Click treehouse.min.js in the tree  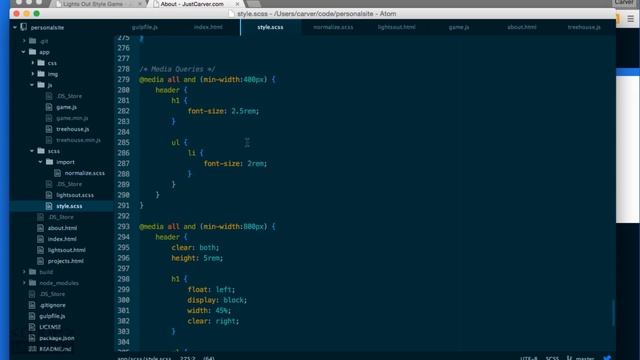(78, 140)
